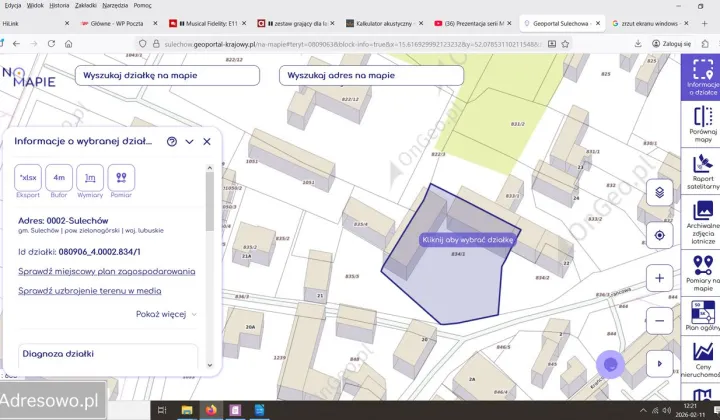Open the Zakładki browser menu
Image resolution: width=720 pixels, height=420 pixels.
[86, 5]
